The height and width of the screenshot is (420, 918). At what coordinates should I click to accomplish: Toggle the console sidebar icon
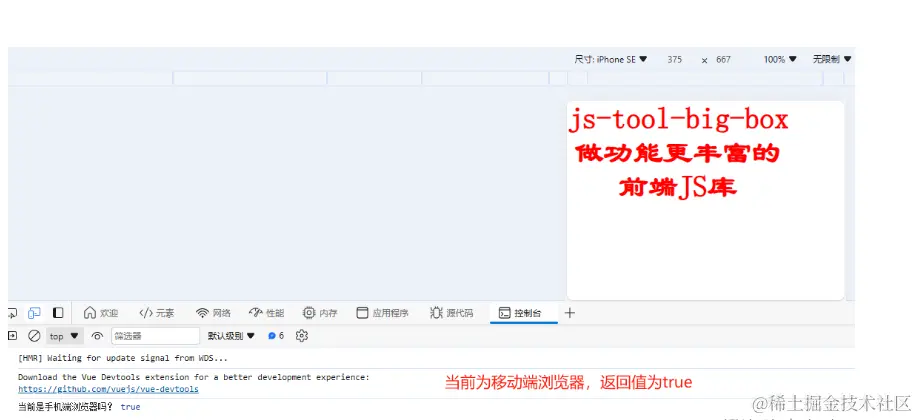pyautogui.click(x=12, y=336)
